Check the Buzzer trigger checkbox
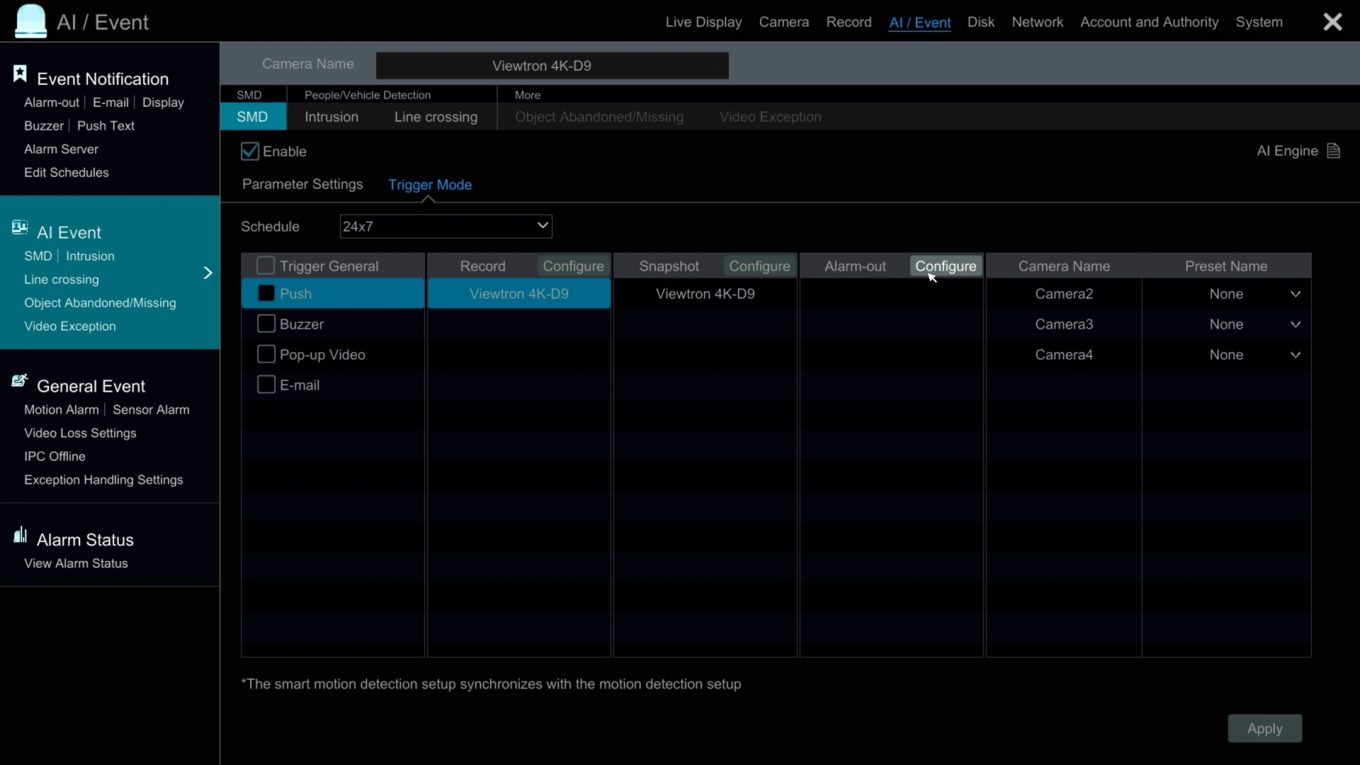Screen dimensions: 1360x765 266,324
